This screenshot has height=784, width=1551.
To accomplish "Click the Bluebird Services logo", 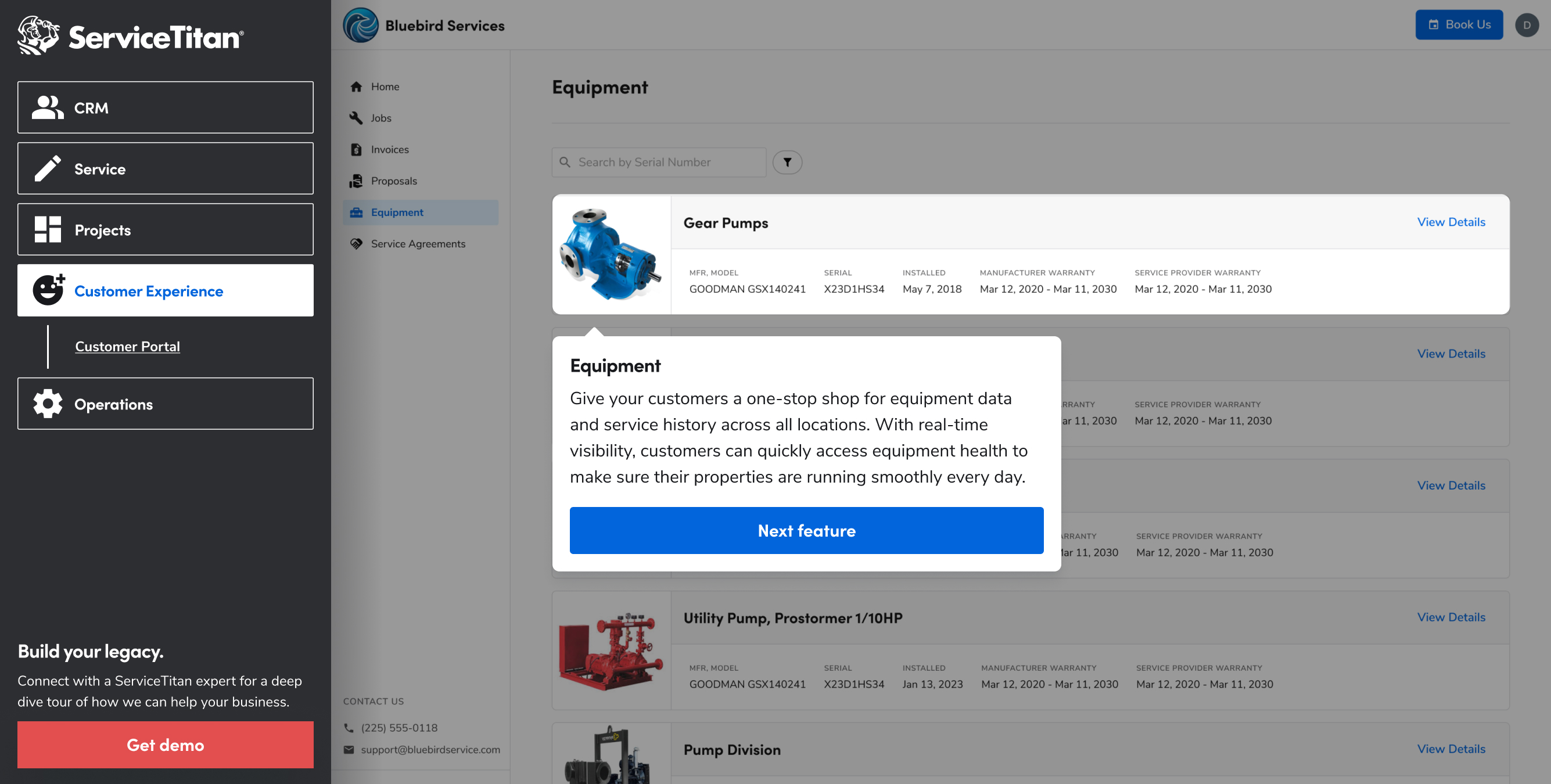I will pyautogui.click(x=361, y=26).
